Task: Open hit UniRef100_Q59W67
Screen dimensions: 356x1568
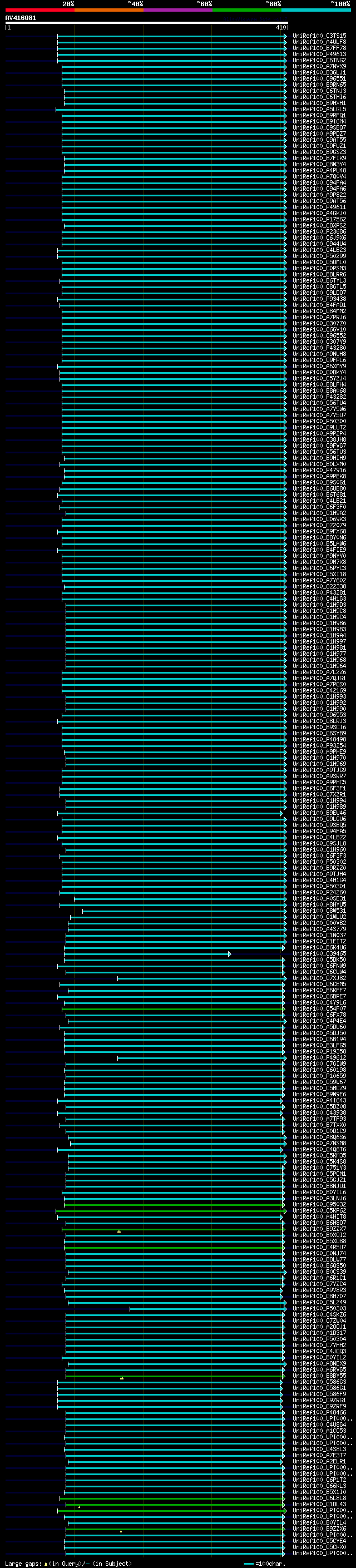Action: click(319, 1082)
